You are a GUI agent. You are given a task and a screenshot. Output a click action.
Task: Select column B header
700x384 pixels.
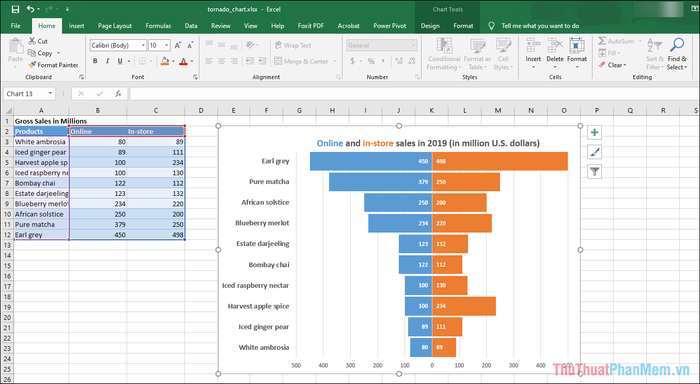98,110
